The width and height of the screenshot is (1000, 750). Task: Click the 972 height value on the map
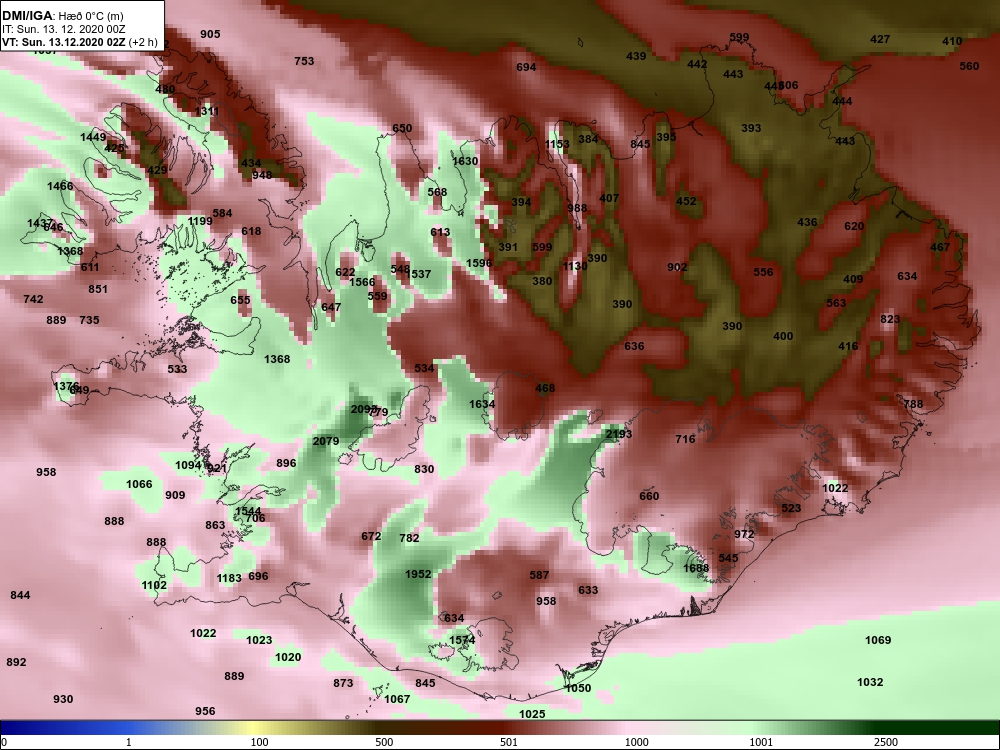[x=744, y=534]
